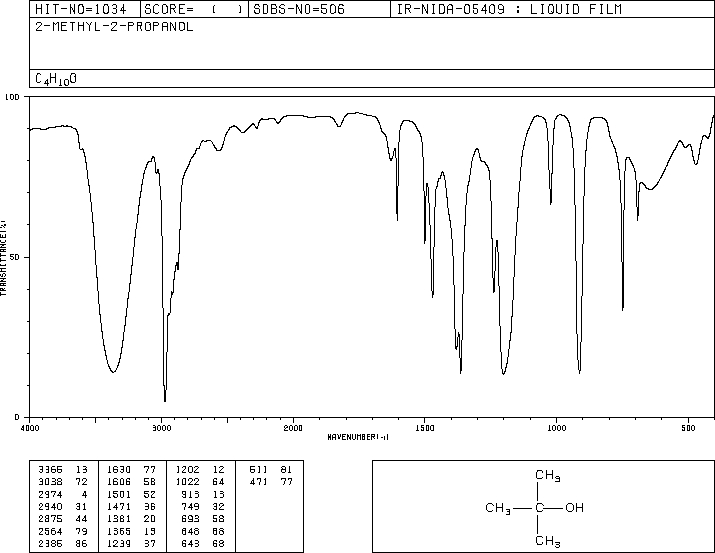The image size is (715, 553).
Task: Select peak value 2875 in the table
Action: click(50, 519)
